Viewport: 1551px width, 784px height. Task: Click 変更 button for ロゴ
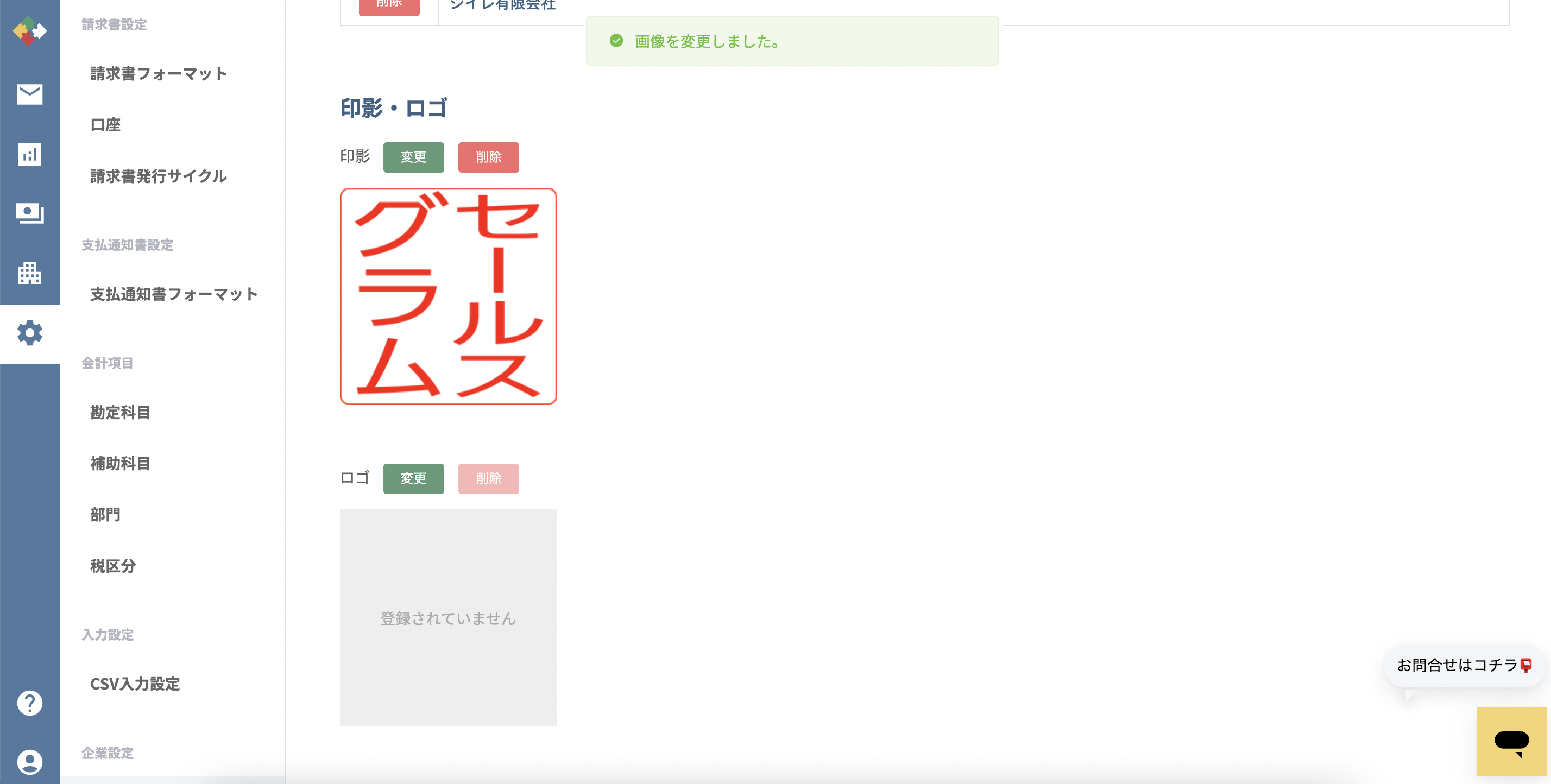click(x=414, y=479)
